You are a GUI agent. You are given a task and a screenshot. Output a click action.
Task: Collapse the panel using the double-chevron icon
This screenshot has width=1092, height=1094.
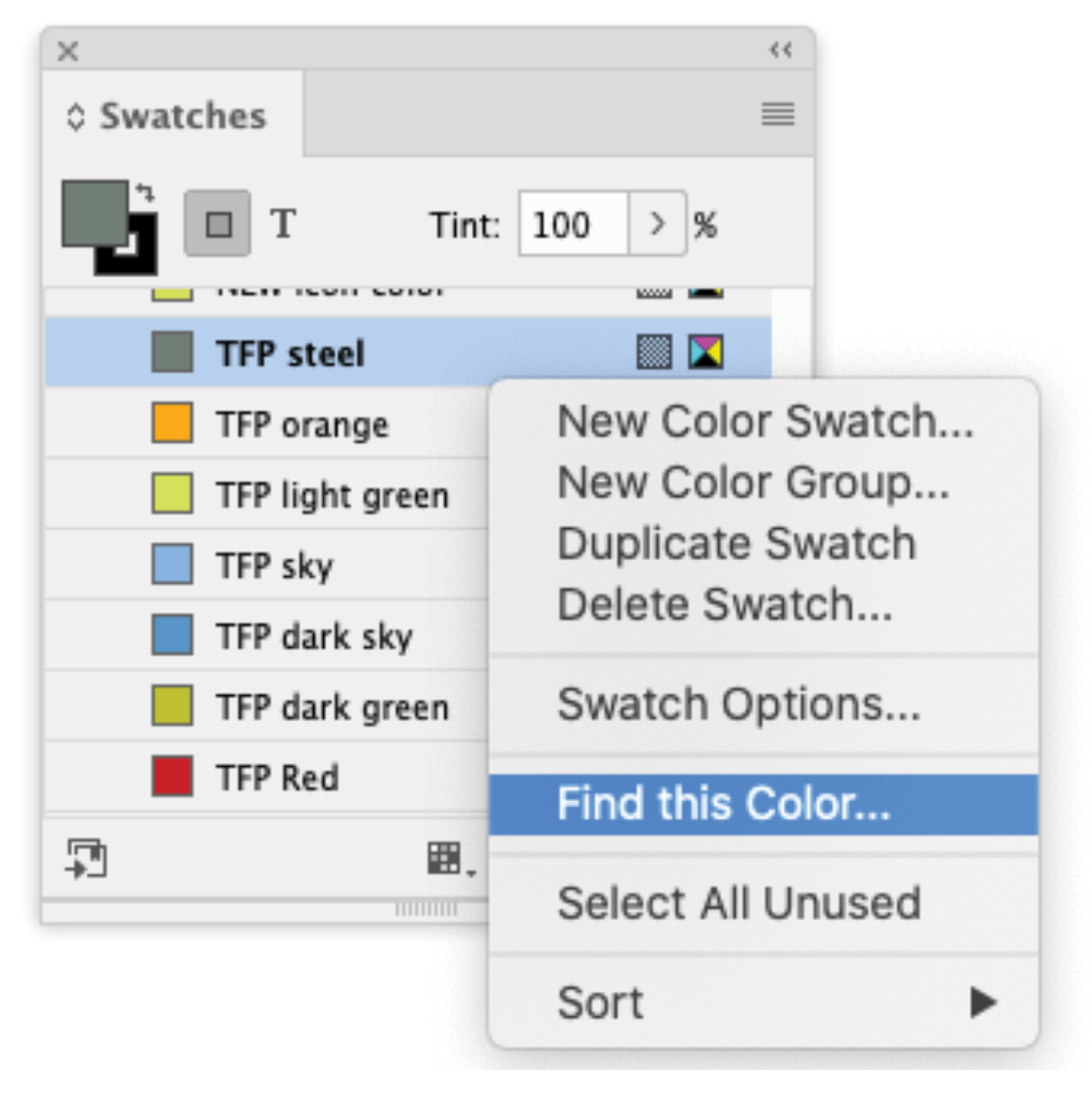[x=780, y=50]
